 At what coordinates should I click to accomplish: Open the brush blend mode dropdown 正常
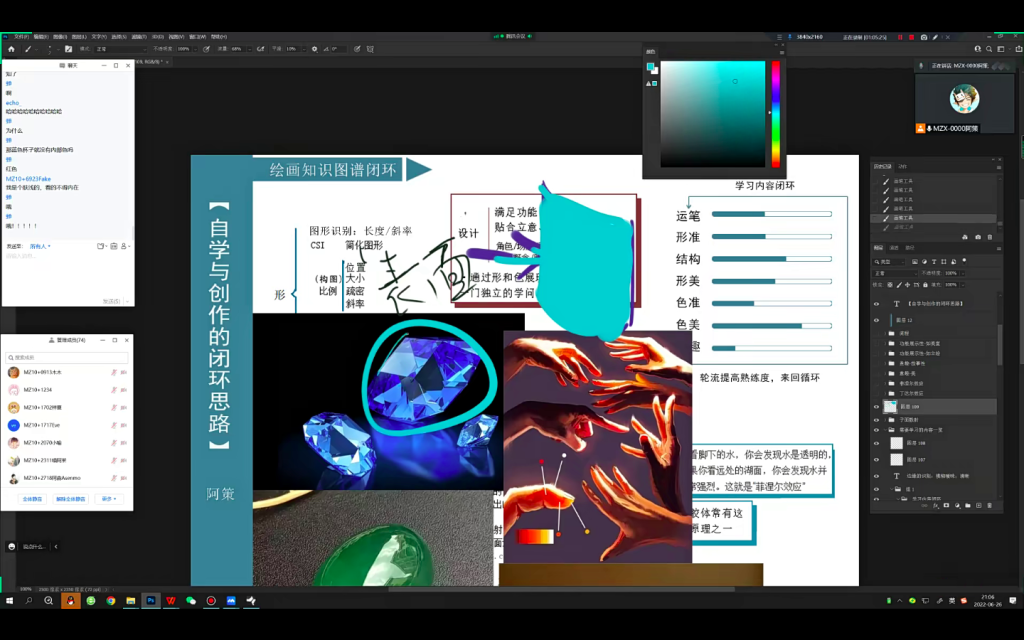pos(118,48)
